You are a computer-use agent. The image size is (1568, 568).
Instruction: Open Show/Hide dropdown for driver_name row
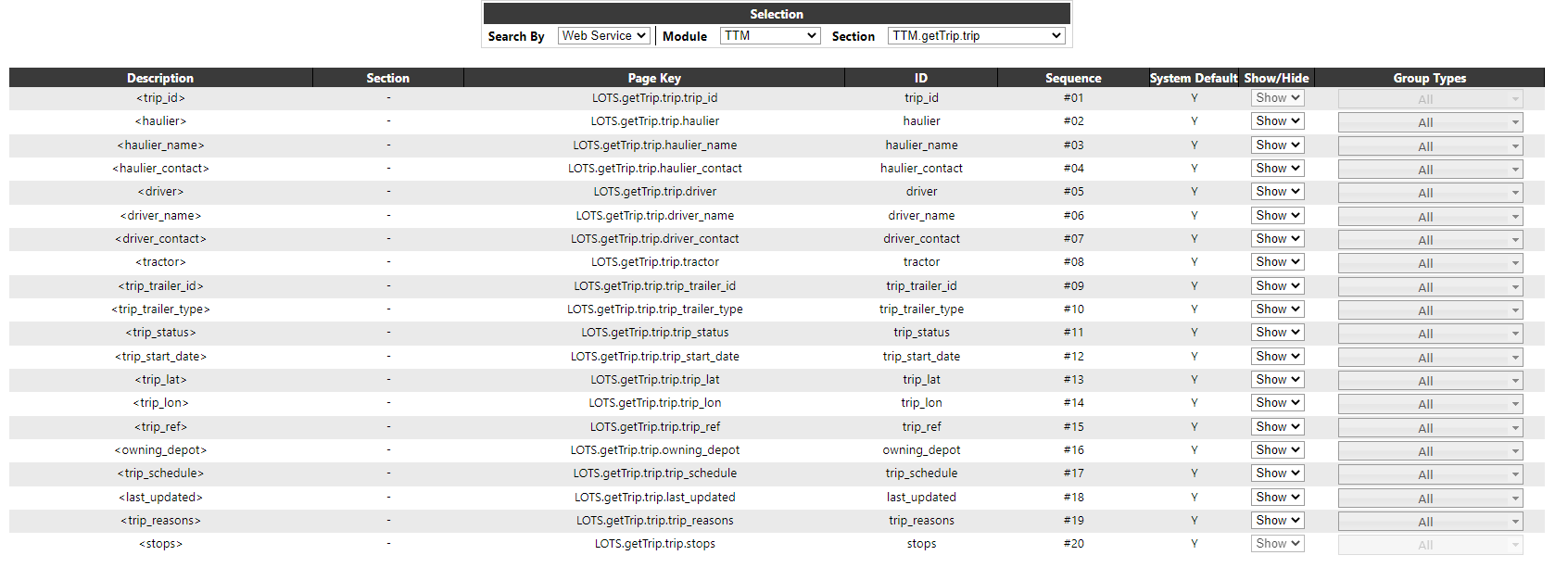point(1278,216)
